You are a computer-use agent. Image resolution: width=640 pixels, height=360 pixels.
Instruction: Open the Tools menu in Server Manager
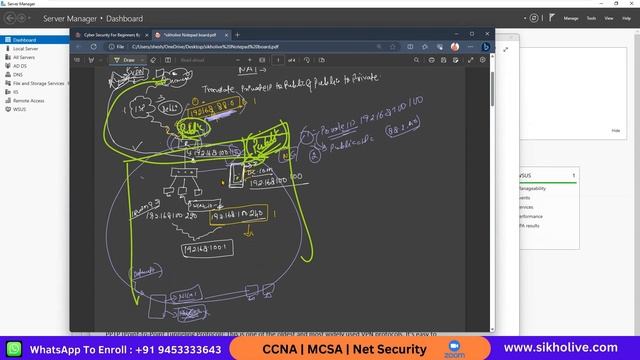(591, 18)
